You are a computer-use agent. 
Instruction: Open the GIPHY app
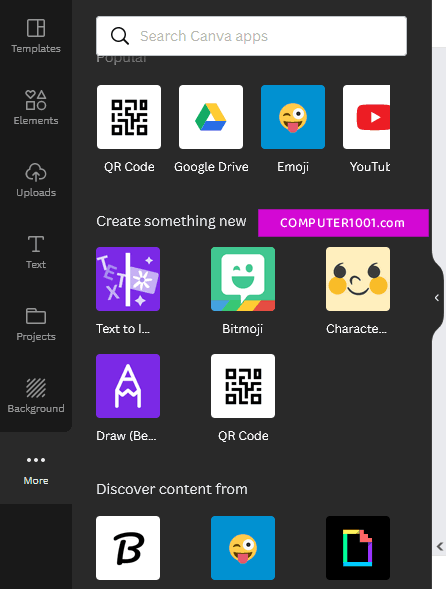coord(358,548)
